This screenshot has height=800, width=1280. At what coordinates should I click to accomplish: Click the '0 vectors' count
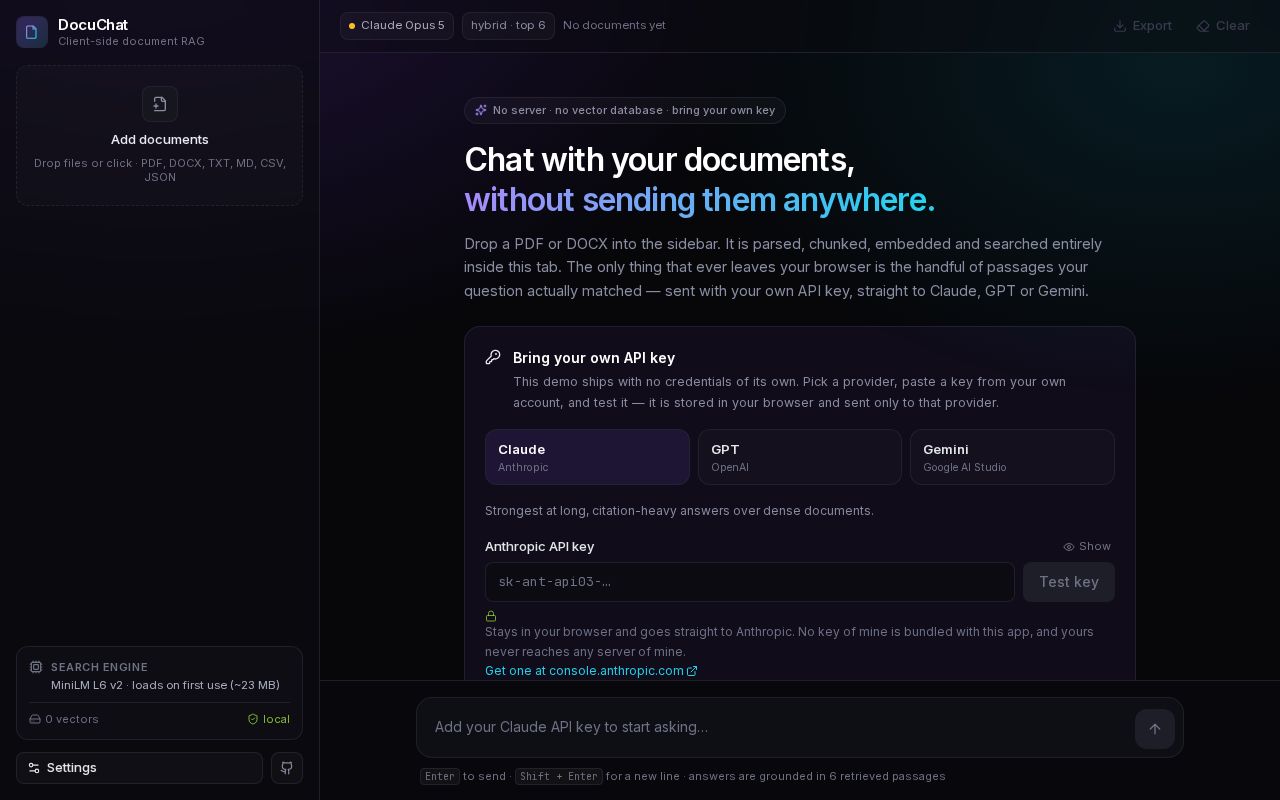coord(72,719)
